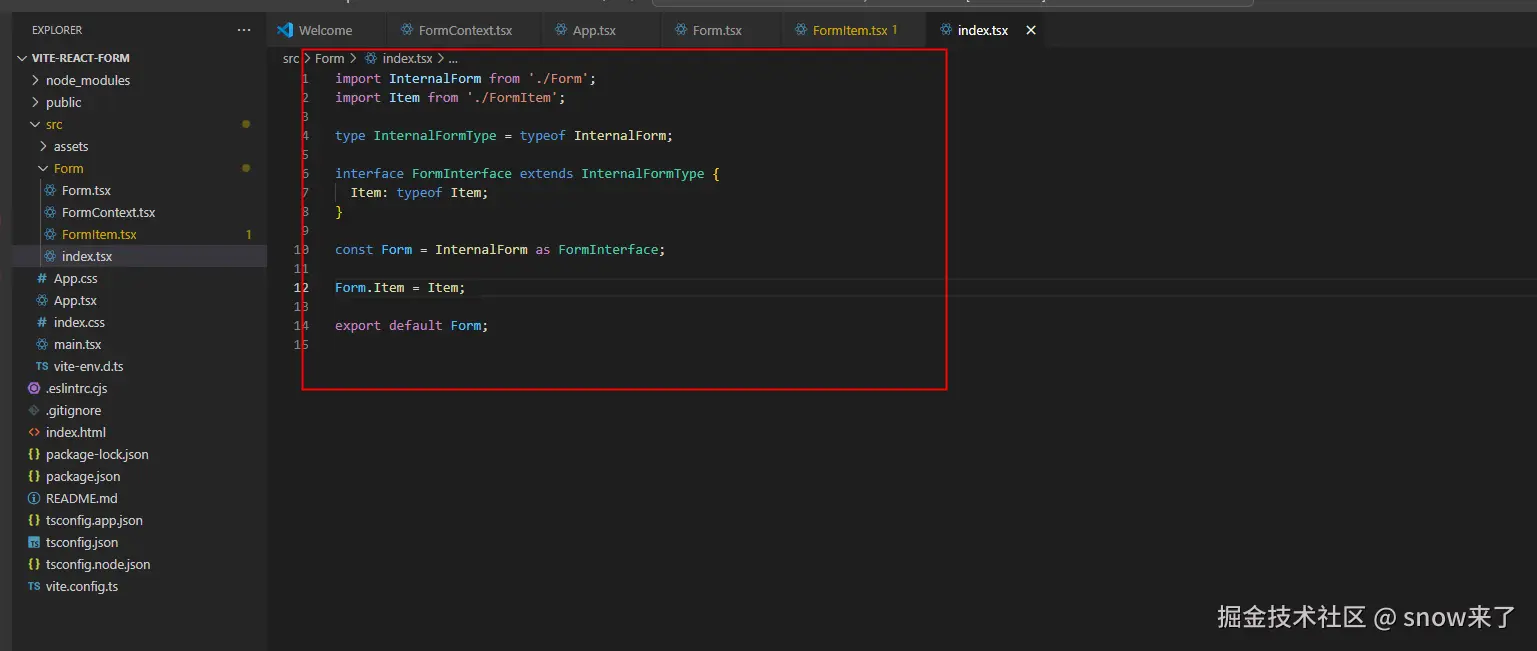1537x651 pixels.
Task: Click the src segment in the breadcrumb
Action: pos(291,58)
